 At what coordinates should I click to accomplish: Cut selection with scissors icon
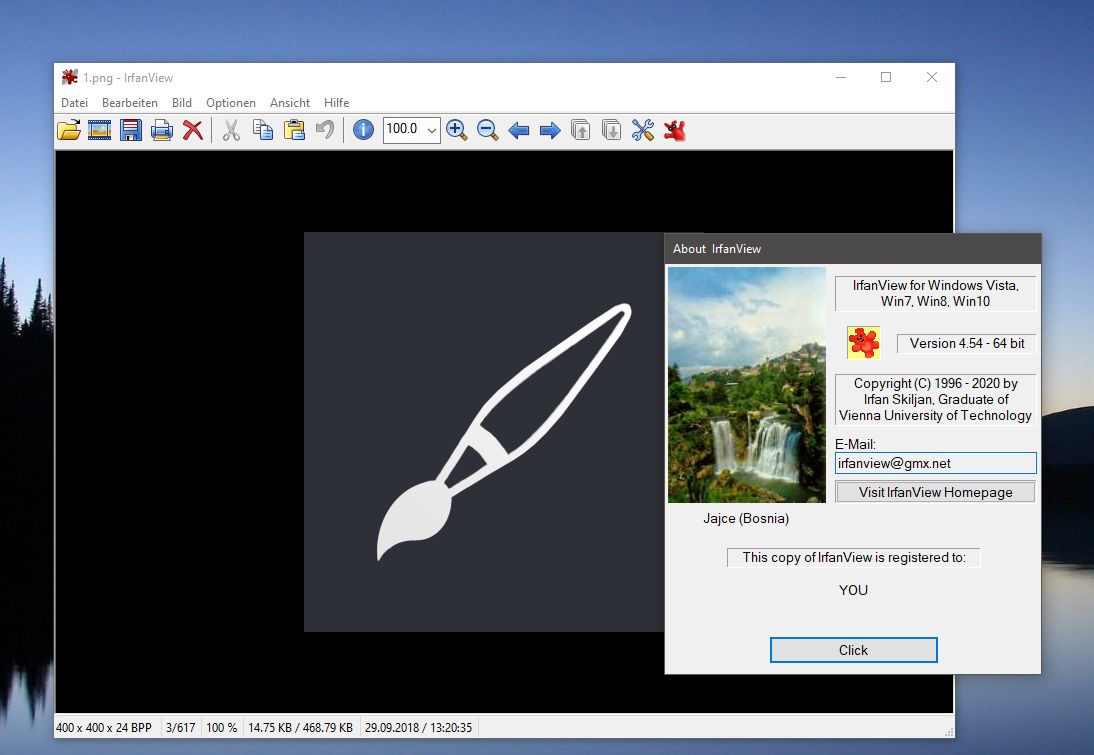(231, 130)
